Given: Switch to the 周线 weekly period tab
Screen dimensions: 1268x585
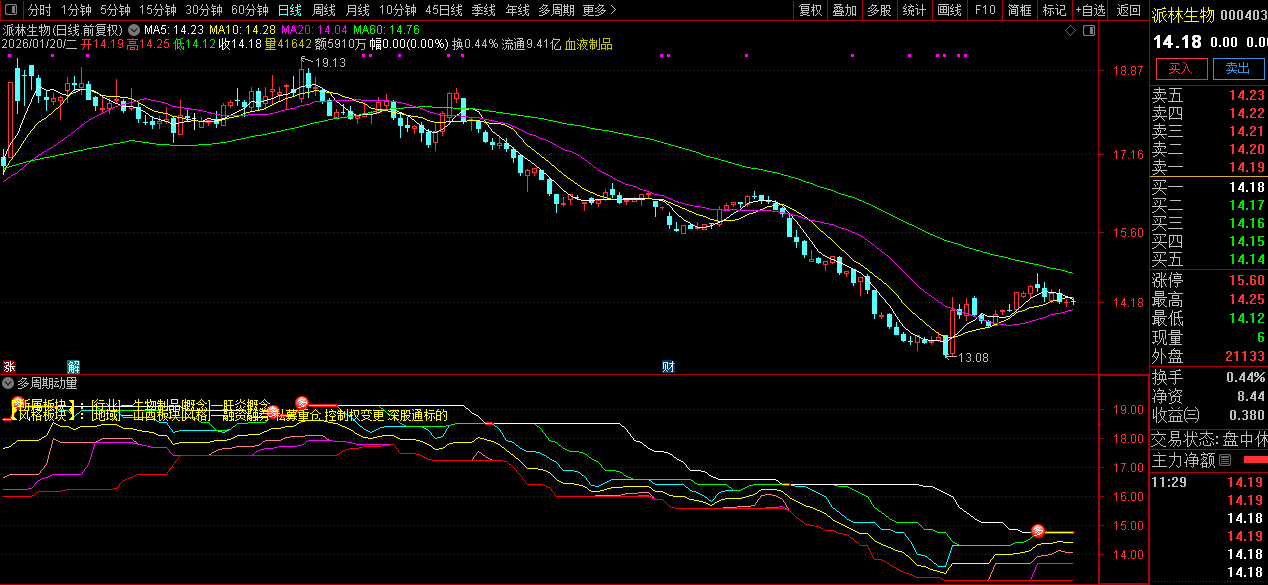Looking at the screenshot, I should click(323, 10).
